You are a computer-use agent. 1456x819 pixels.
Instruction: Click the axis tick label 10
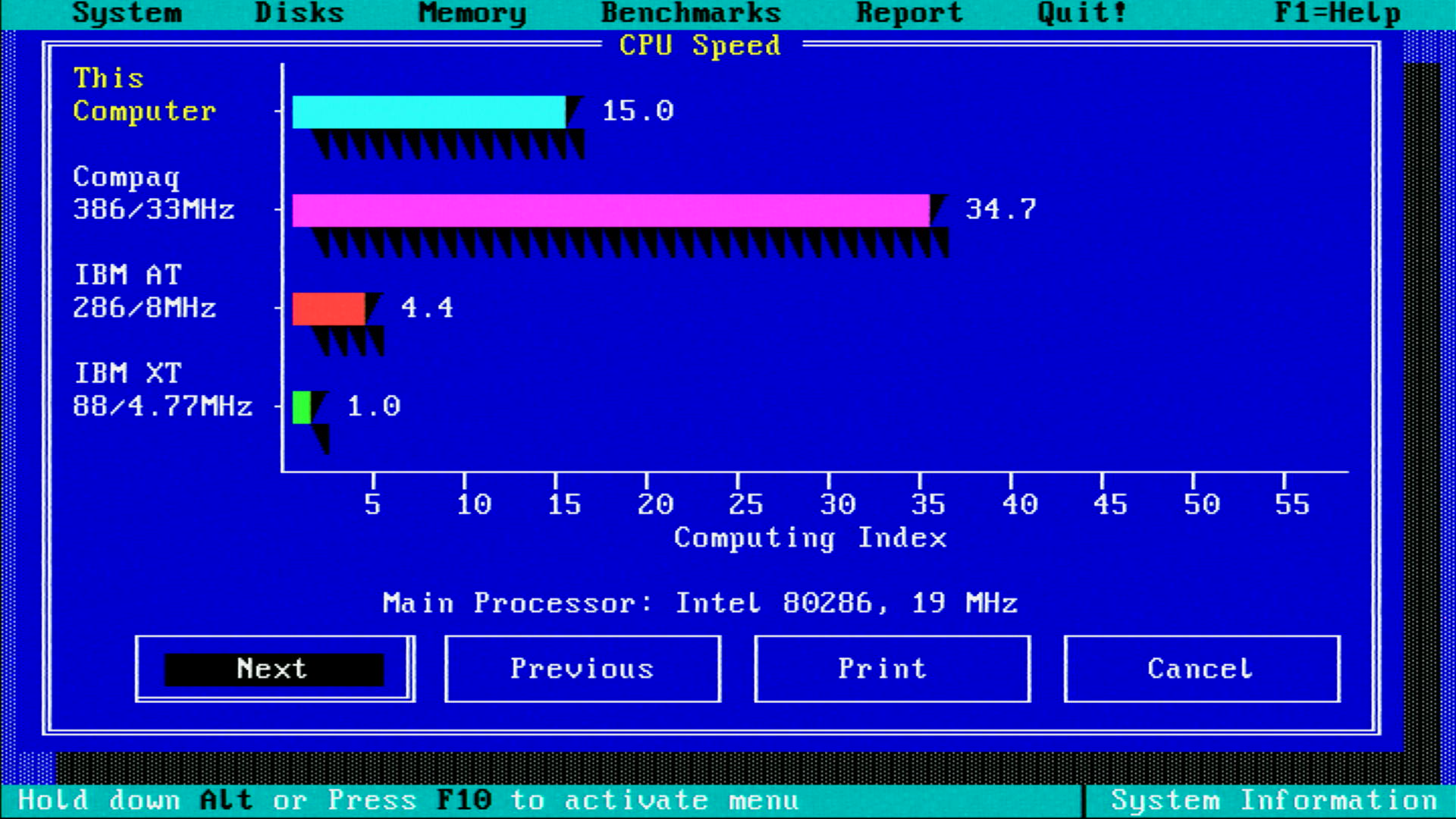pyautogui.click(x=474, y=504)
